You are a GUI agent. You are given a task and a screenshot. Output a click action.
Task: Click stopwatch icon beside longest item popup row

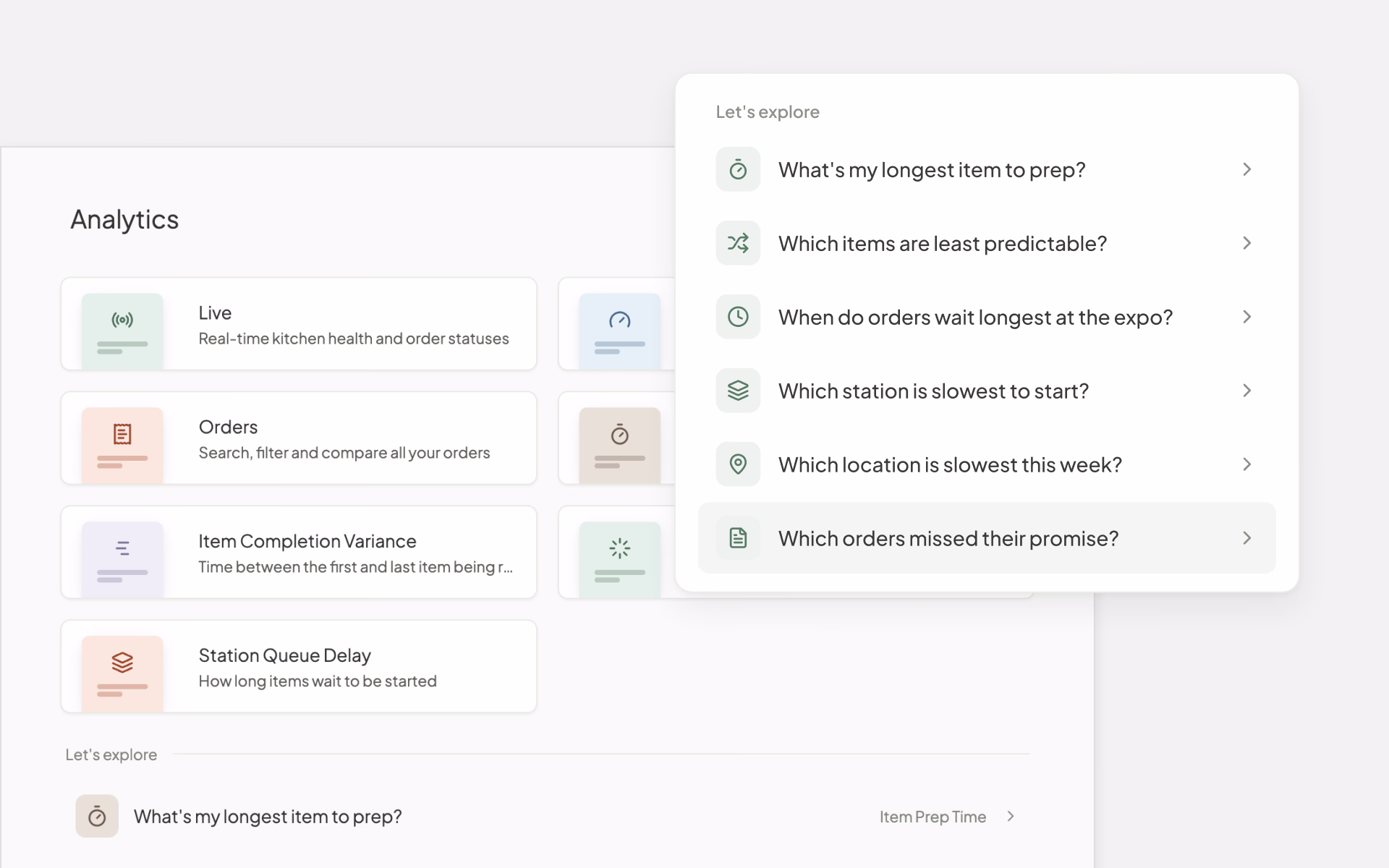(x=738, y=169)
